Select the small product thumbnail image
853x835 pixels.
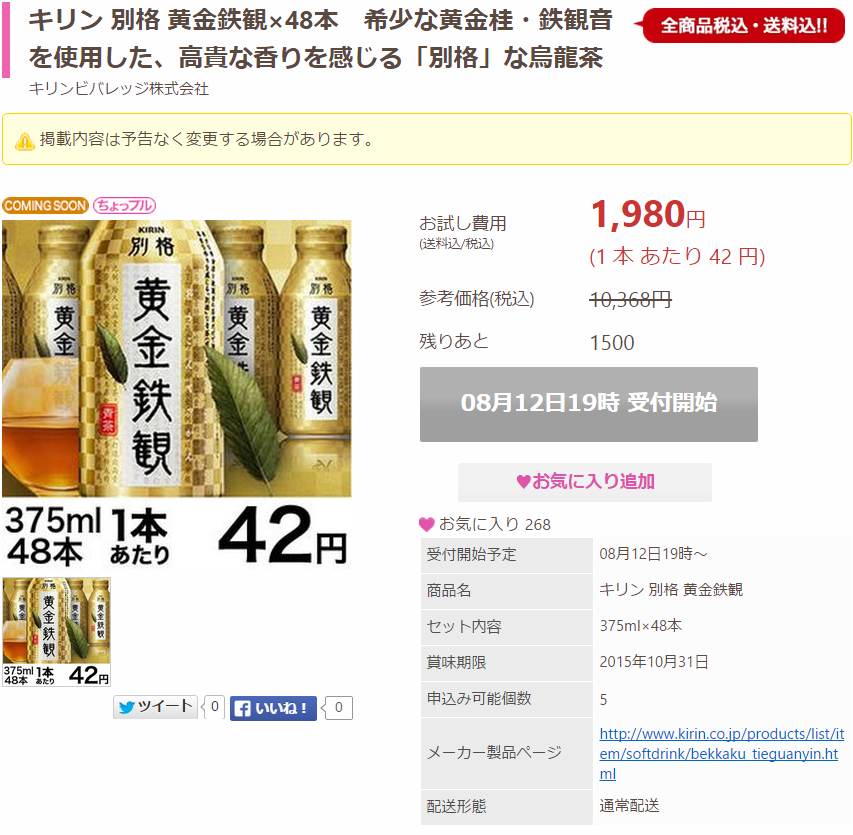[57, 632]
